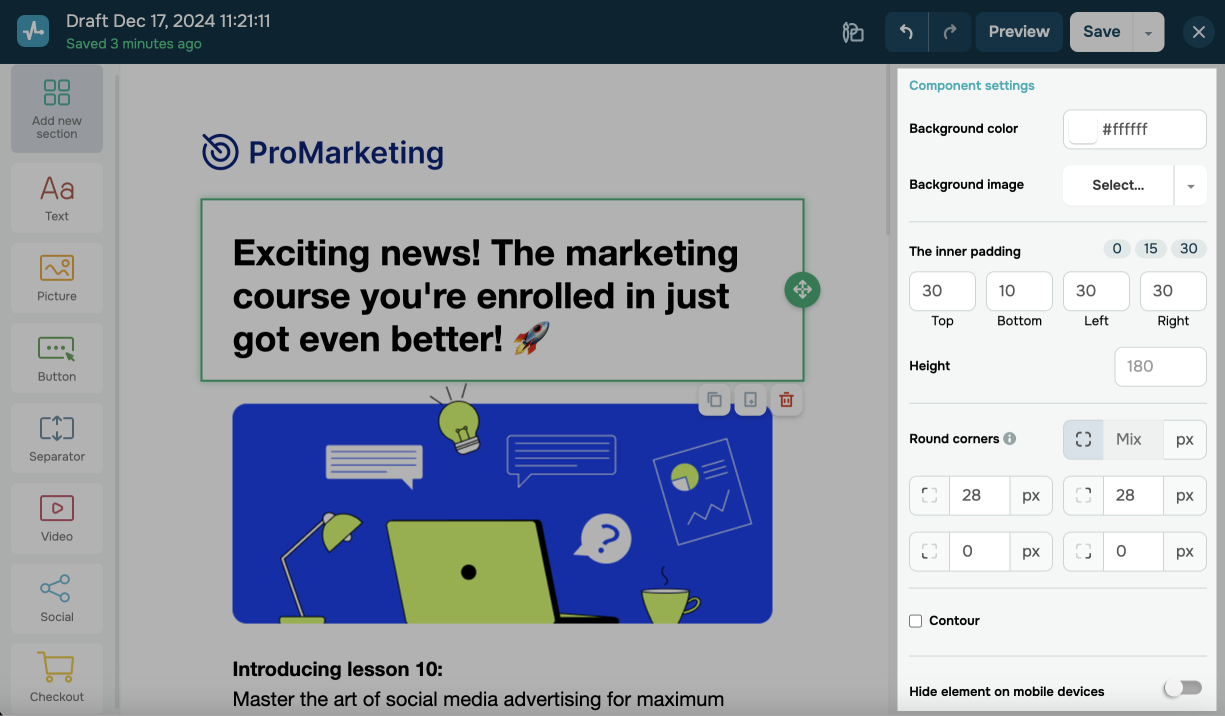Click the green move handle icon
Viewport: 1225px width, 716px height.
click(802, 290)
